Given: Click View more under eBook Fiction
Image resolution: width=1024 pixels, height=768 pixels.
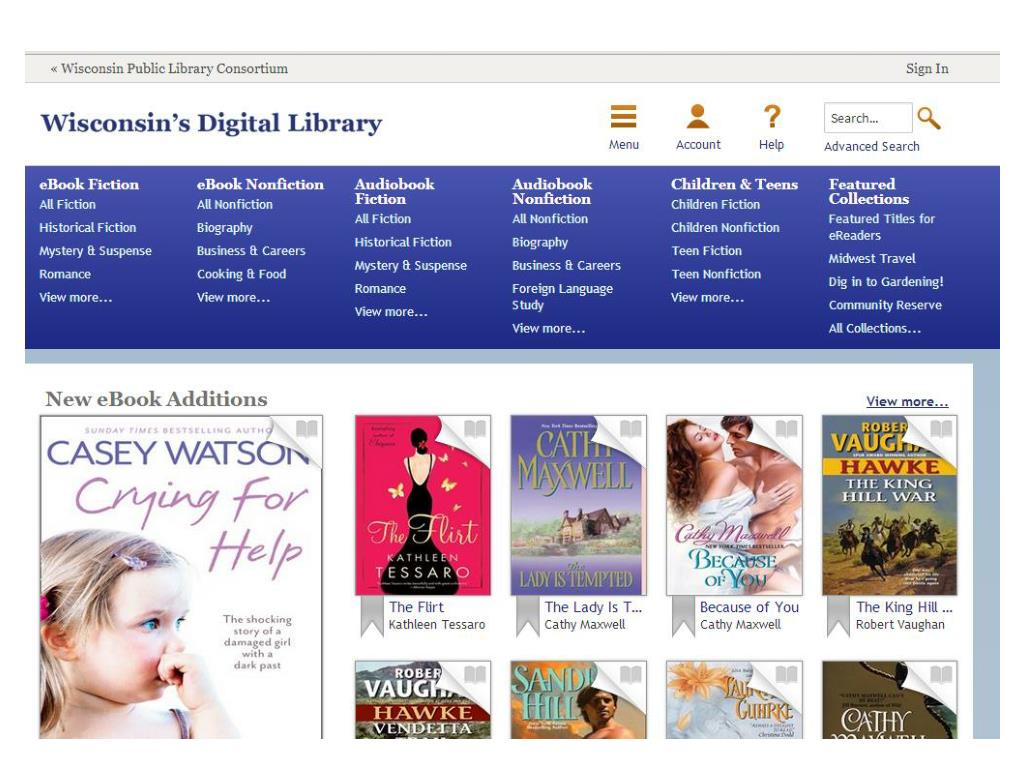Looking at the screenshot, I should 76,297.
